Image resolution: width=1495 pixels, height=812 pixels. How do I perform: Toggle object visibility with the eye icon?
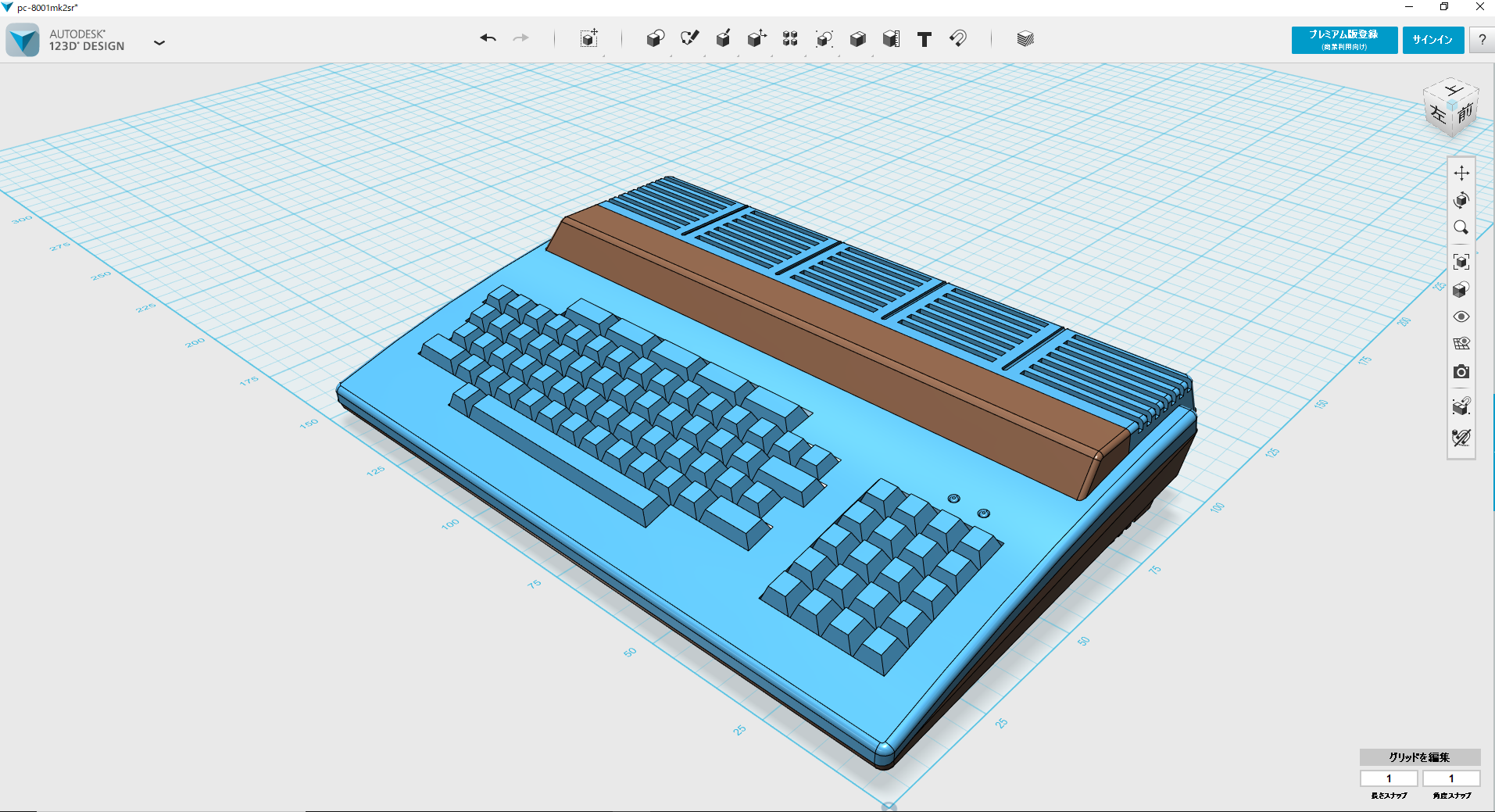(x=1461, y=317)
